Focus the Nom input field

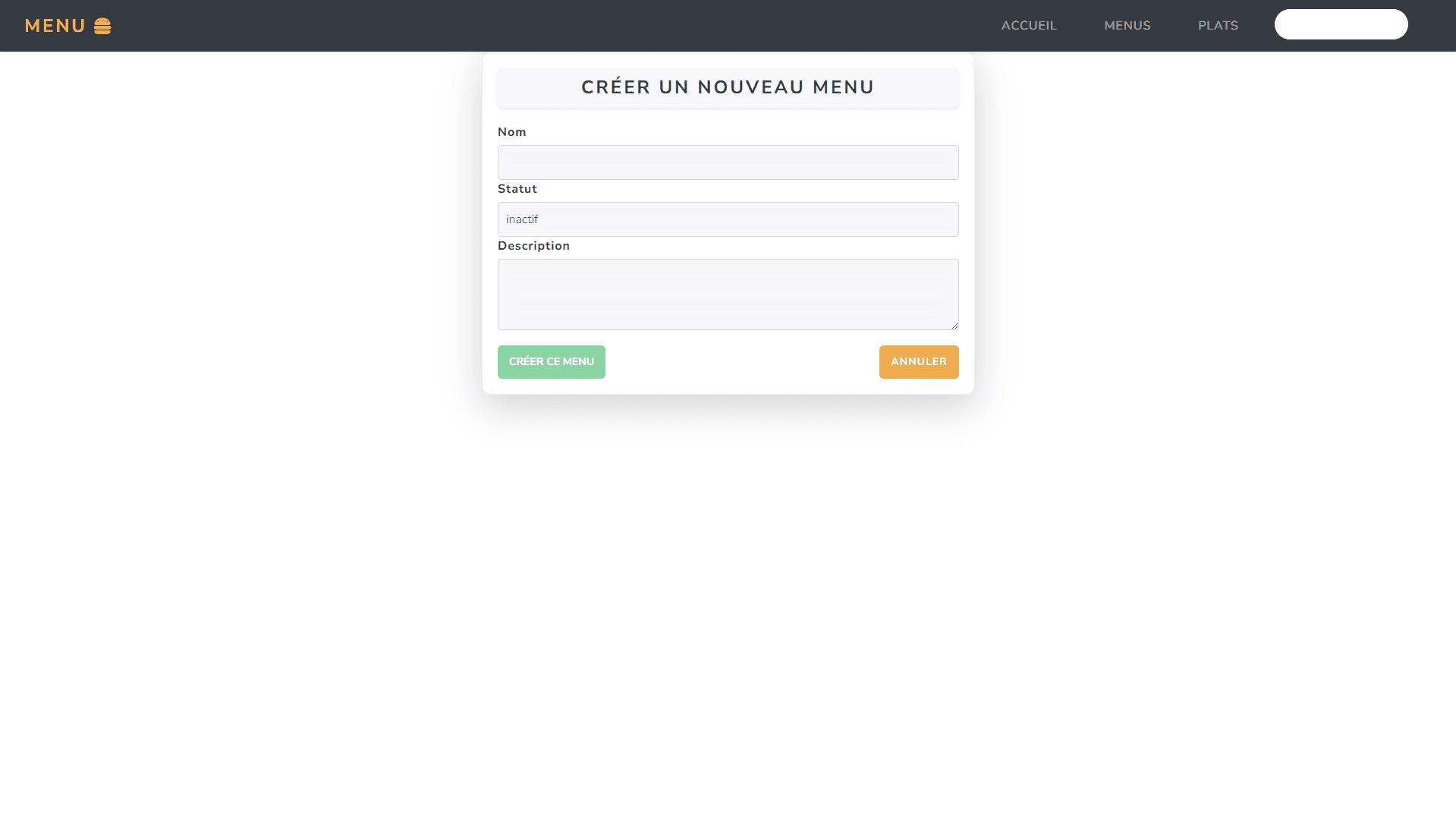[728, 162]
